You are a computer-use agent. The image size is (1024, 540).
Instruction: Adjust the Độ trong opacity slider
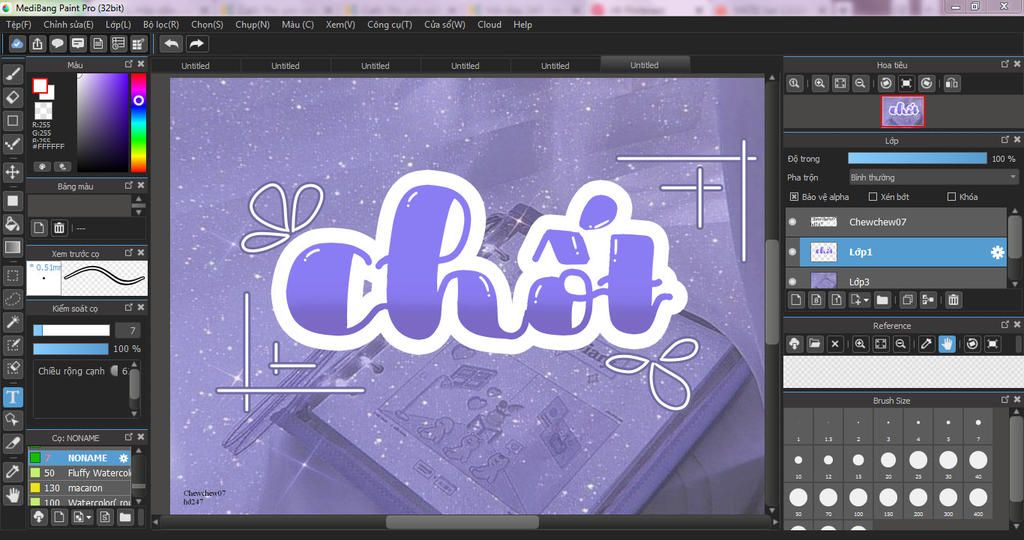(x=917, y=159)
